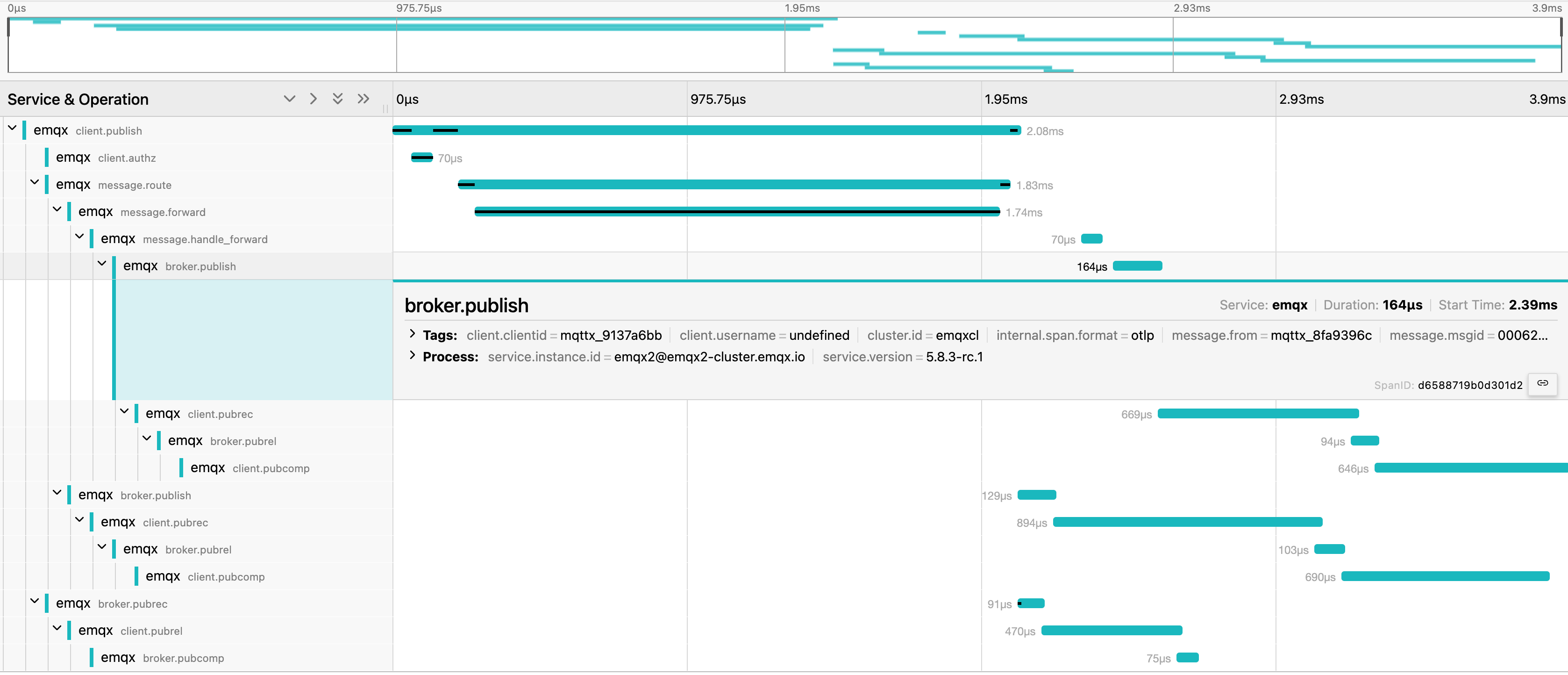Click the 470µs client.pubrel span bar

coord(1112,631)
